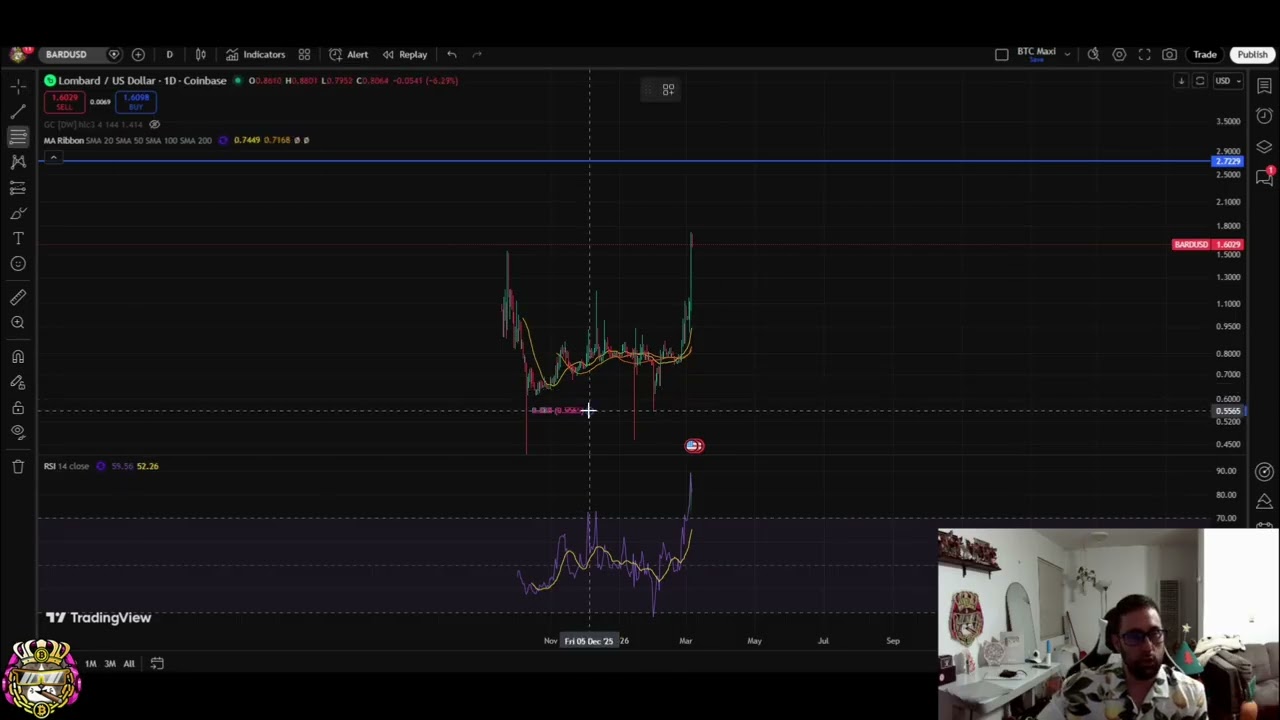Screen dimensions: 1280x720
Task: Click the Trade button
Action: (1204, 55)
